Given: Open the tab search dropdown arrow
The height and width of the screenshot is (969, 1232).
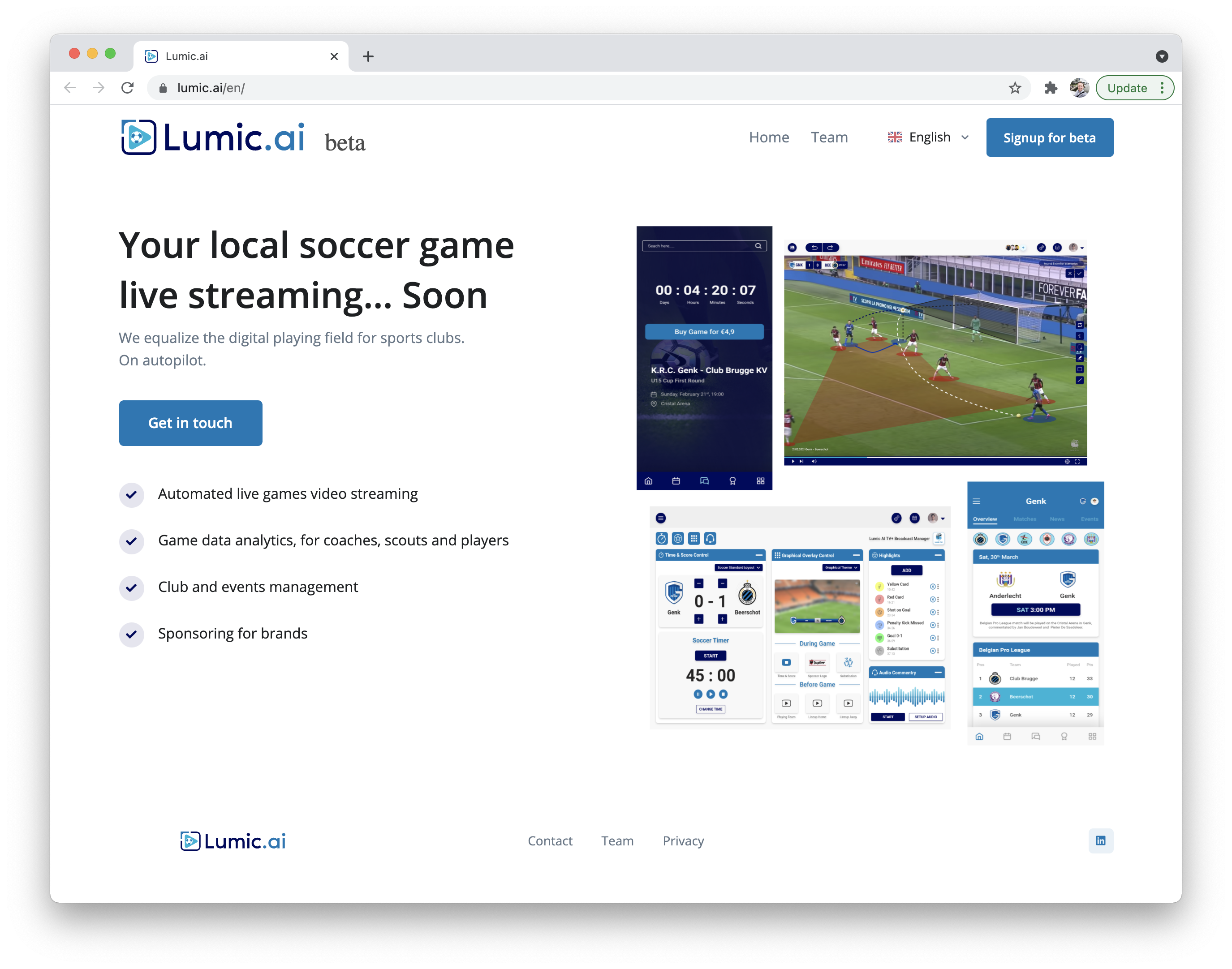Looking at the screenshot, I should coord(1162,56).
